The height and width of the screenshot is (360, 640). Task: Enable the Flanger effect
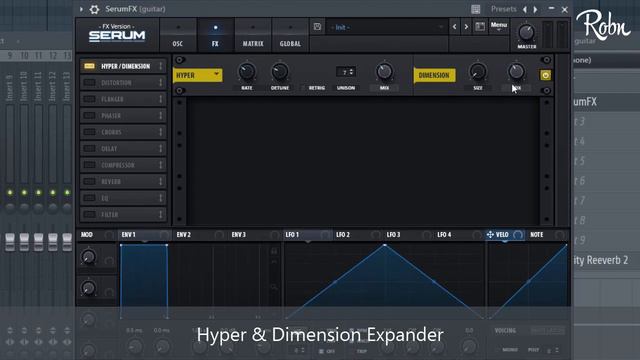(x=89, y=99)
